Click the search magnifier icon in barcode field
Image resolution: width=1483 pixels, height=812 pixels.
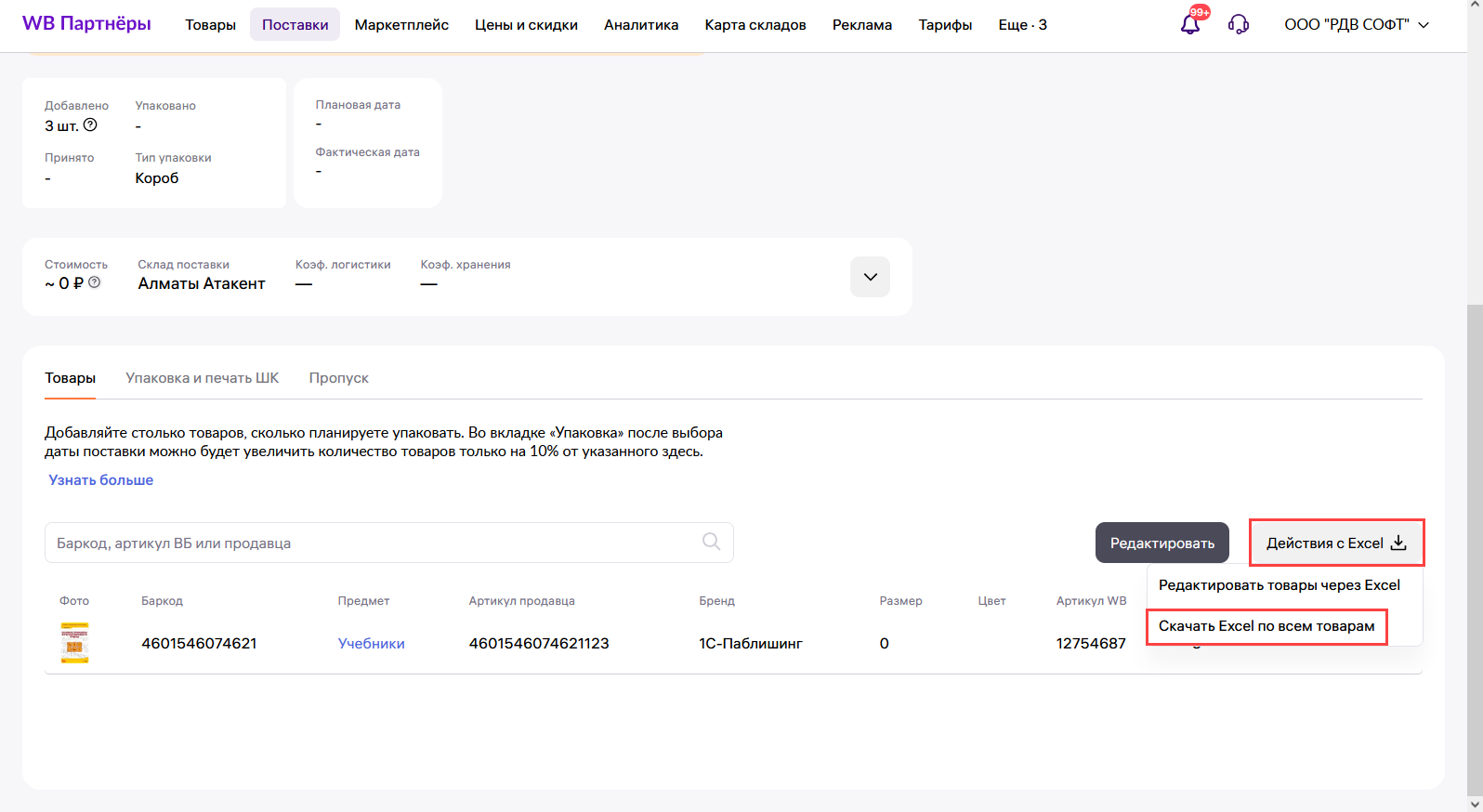point(711,542)
